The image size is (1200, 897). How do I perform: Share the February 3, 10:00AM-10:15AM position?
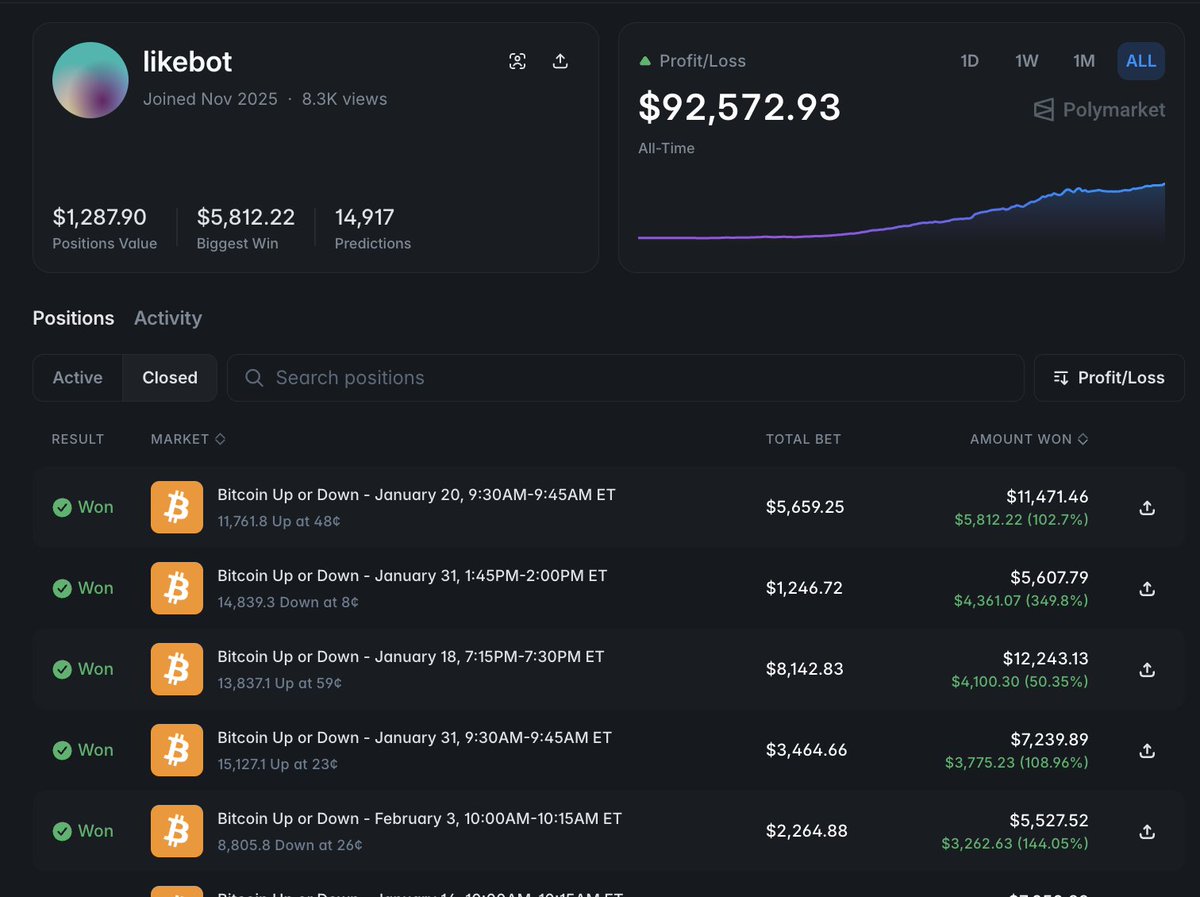[x=1147, y=831]
